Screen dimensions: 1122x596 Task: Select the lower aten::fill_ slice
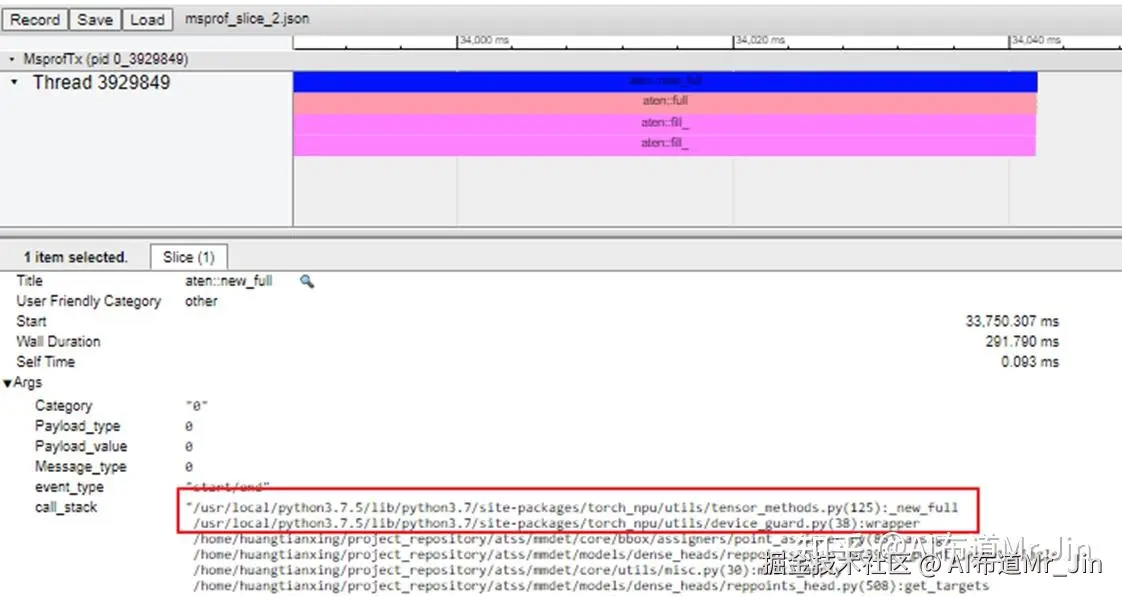[665, 145]
